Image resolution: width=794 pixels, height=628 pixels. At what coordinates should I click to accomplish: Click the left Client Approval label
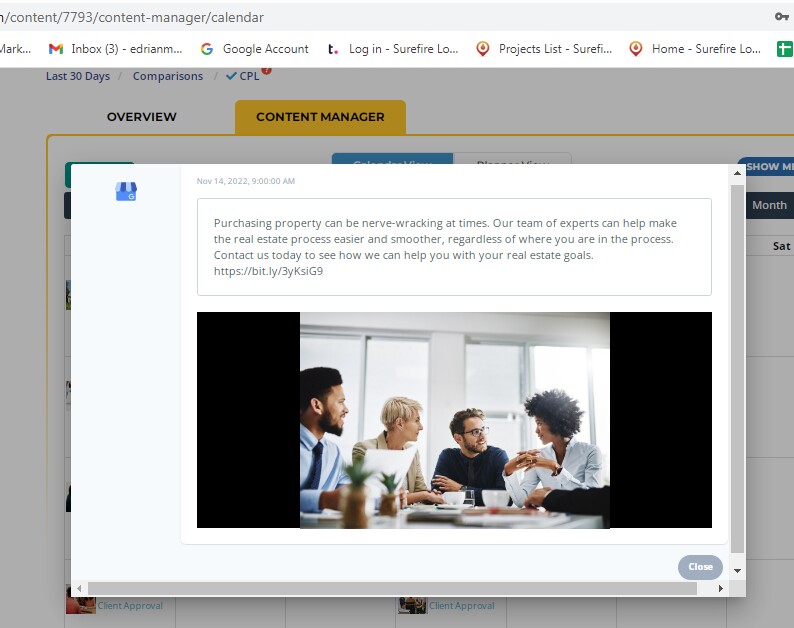130,606
